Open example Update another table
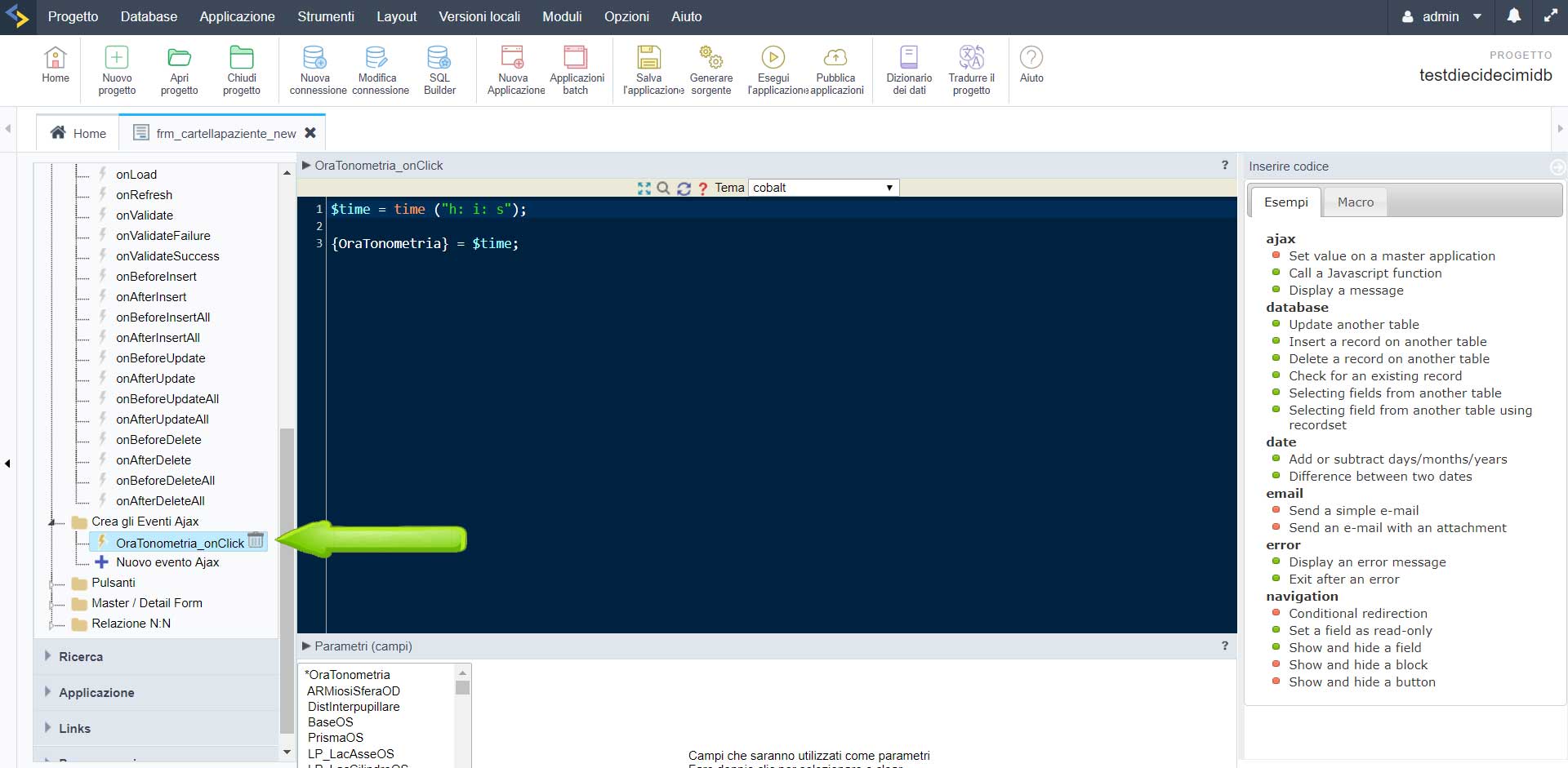 pyautogui.click(x=1353, y=324)
